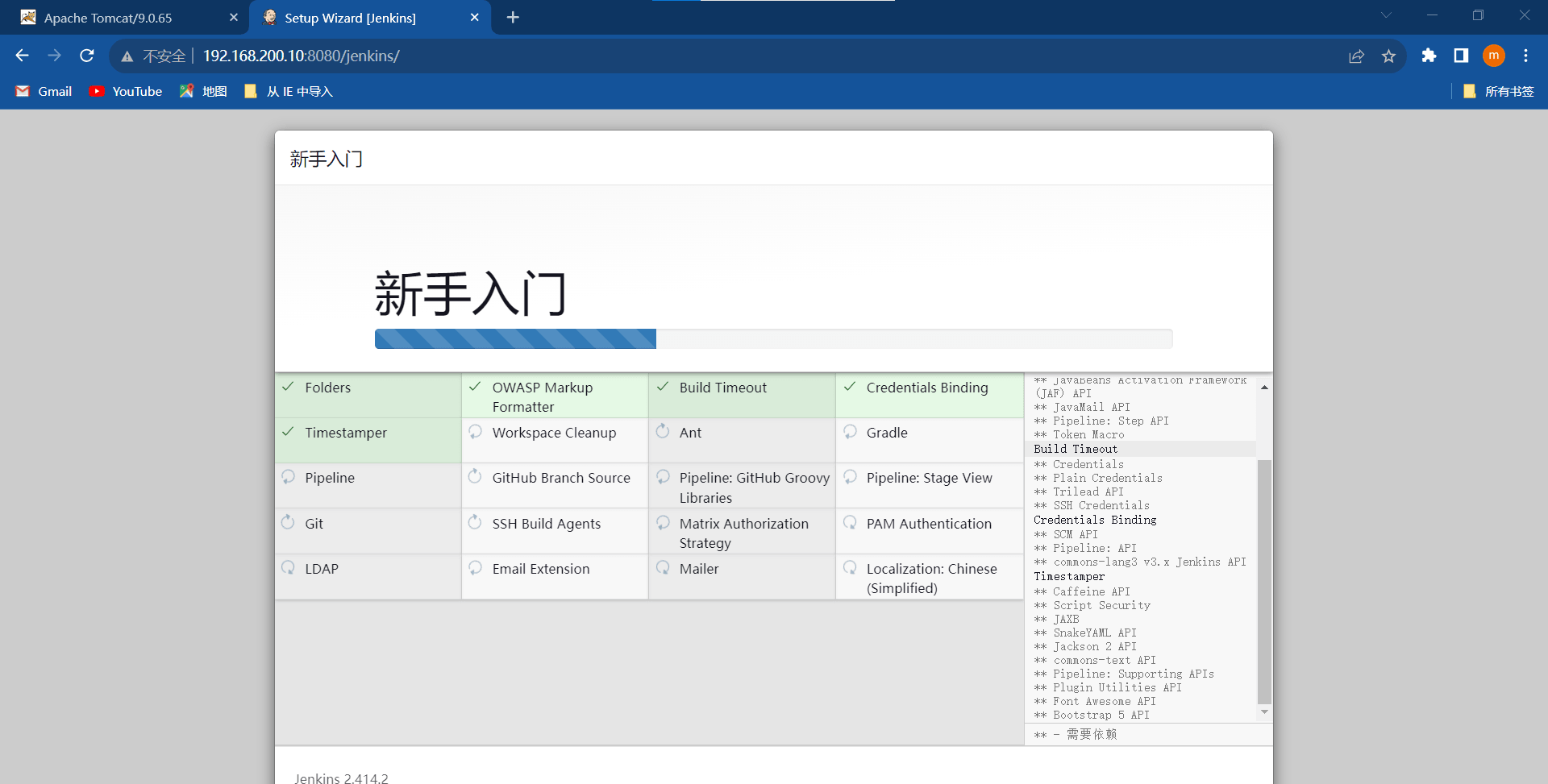Reload the Jenkins setup page
This screenshot has height=784, width=1548.
87,56
